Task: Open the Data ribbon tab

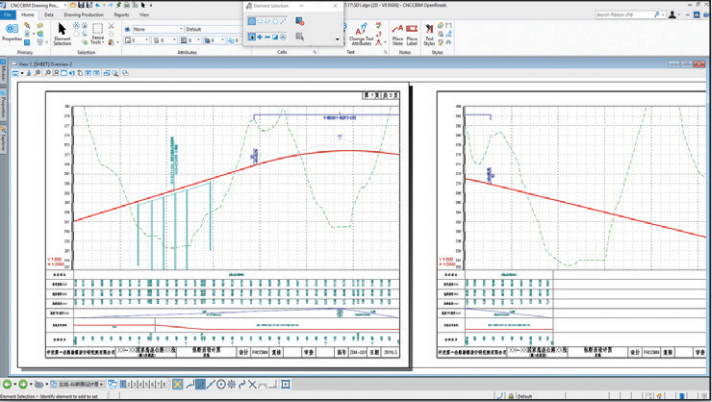Action: click(49, 15)
